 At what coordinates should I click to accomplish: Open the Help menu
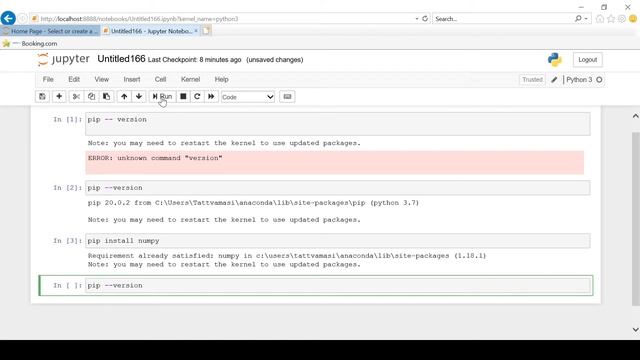tap(222, 80)
